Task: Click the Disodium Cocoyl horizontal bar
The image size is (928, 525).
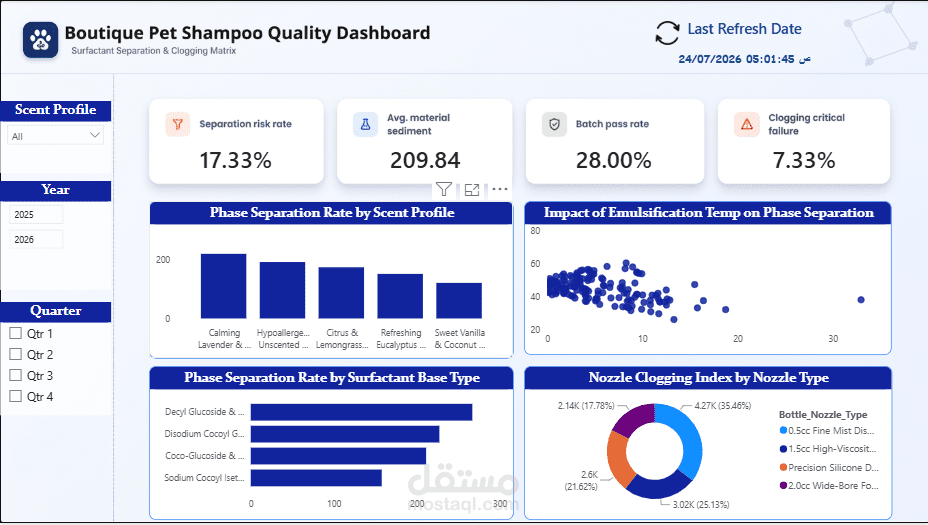Action: (345, 434)
